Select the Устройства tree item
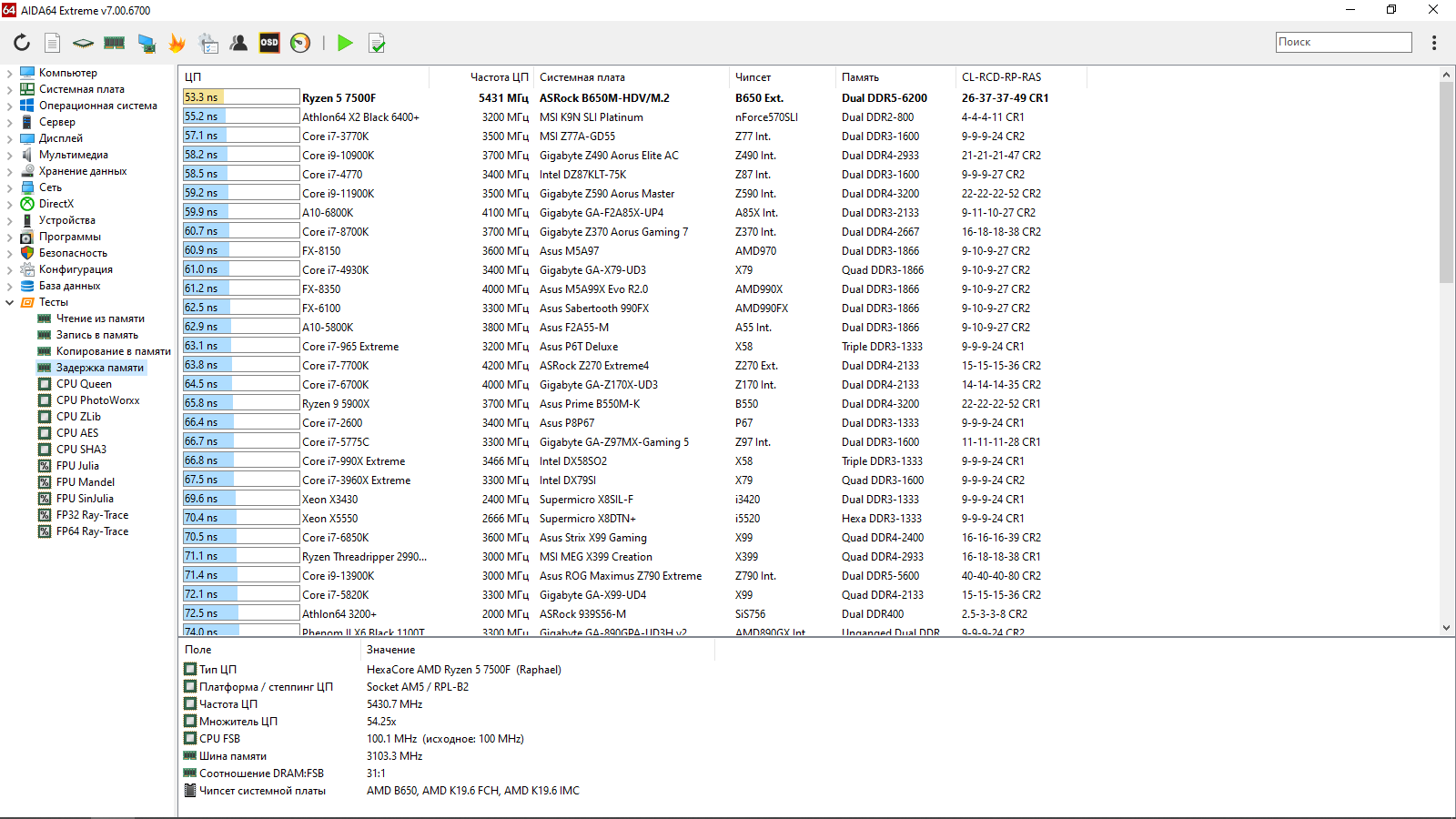Viewport: 1456px width, 819px height. tap(66, 220)
